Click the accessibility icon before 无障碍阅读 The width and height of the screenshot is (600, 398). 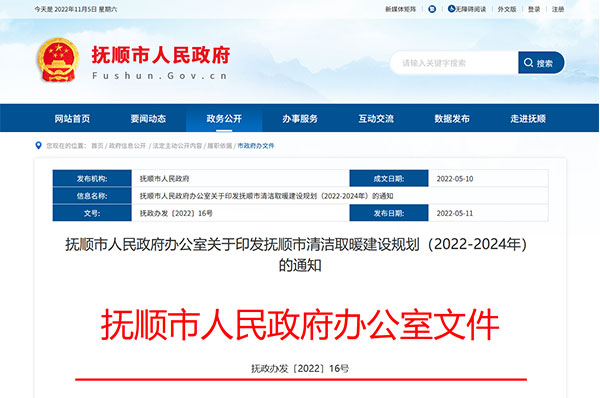point(452,9)
